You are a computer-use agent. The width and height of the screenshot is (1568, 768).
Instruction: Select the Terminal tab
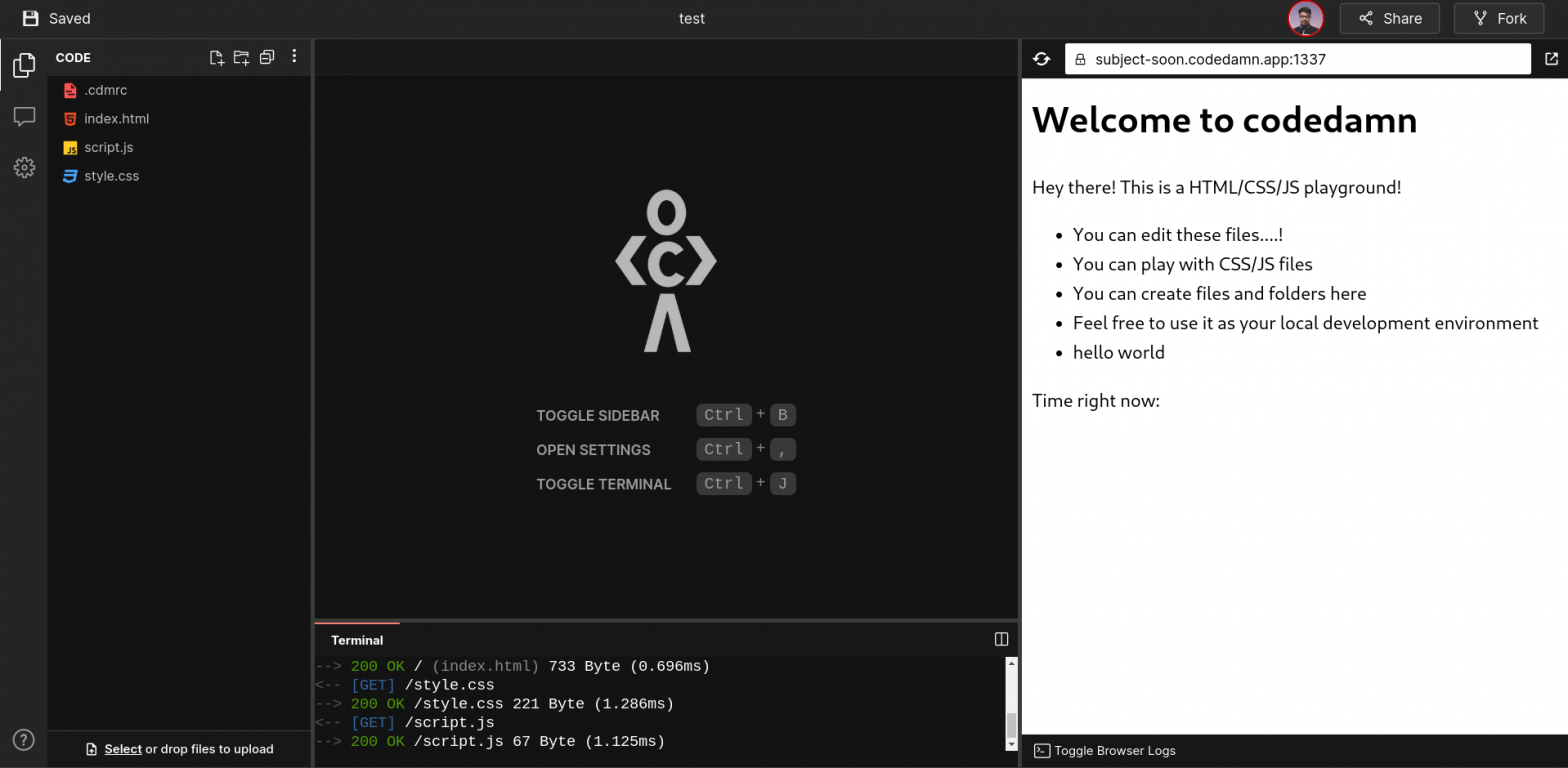pos(357,640)
